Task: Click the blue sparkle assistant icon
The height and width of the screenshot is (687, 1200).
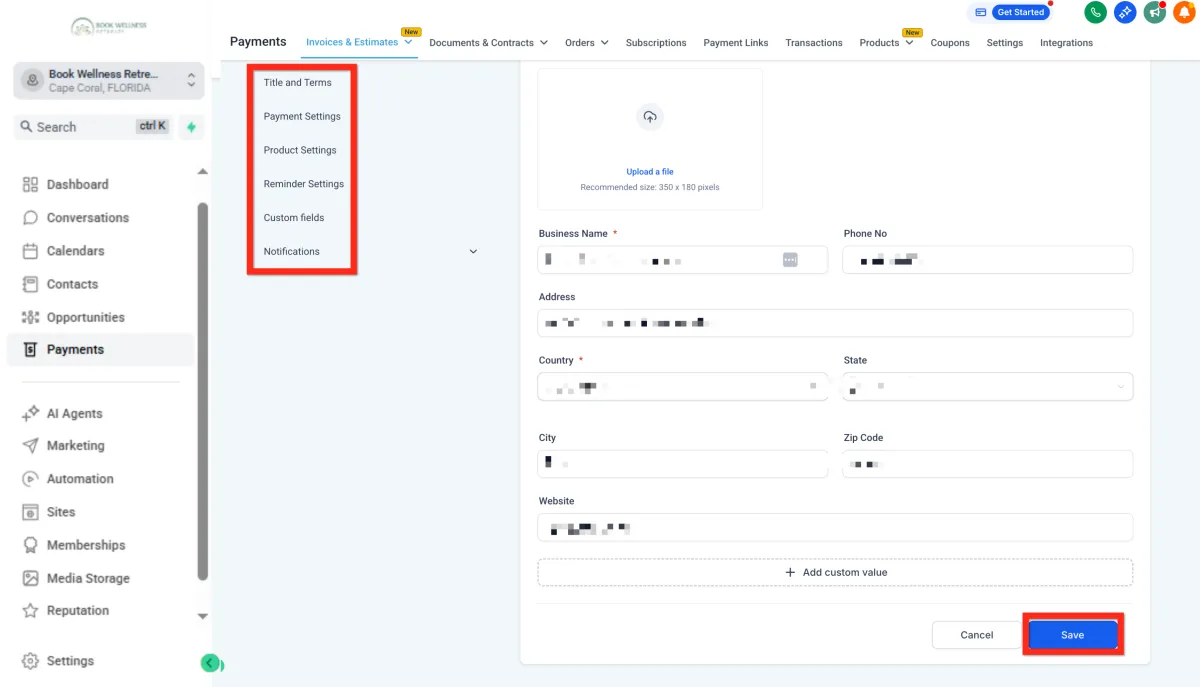Action: point(1125,12)
